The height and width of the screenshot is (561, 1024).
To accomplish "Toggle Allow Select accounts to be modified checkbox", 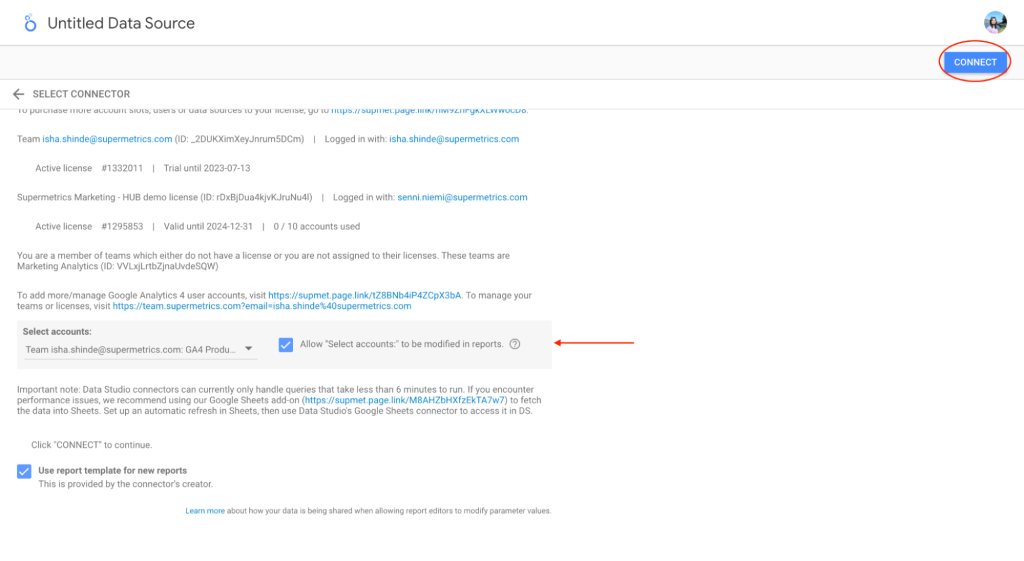I will (285, 345).
